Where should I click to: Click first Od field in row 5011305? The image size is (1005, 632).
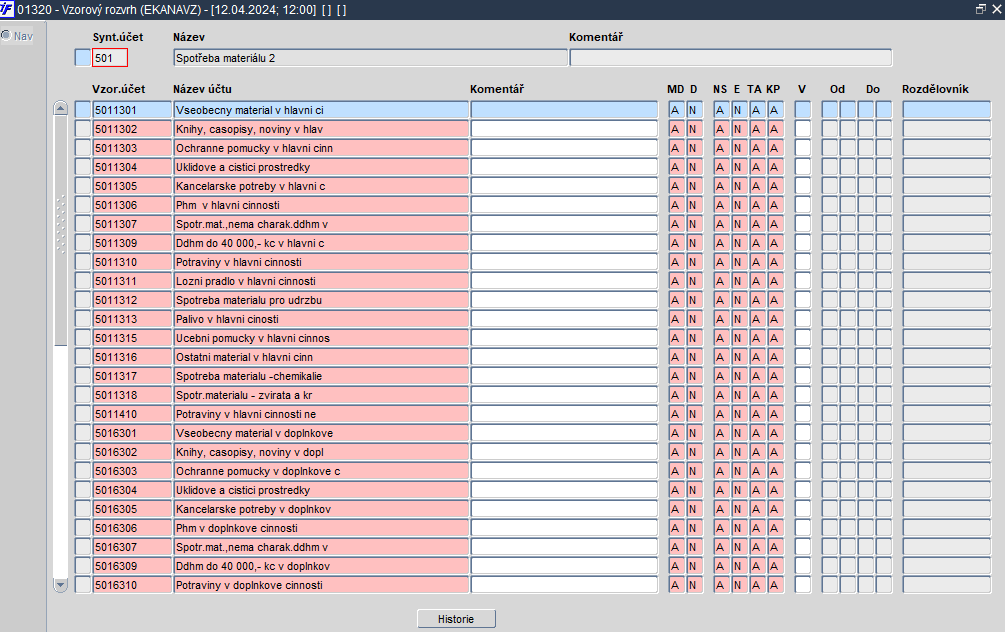point(829,186)
